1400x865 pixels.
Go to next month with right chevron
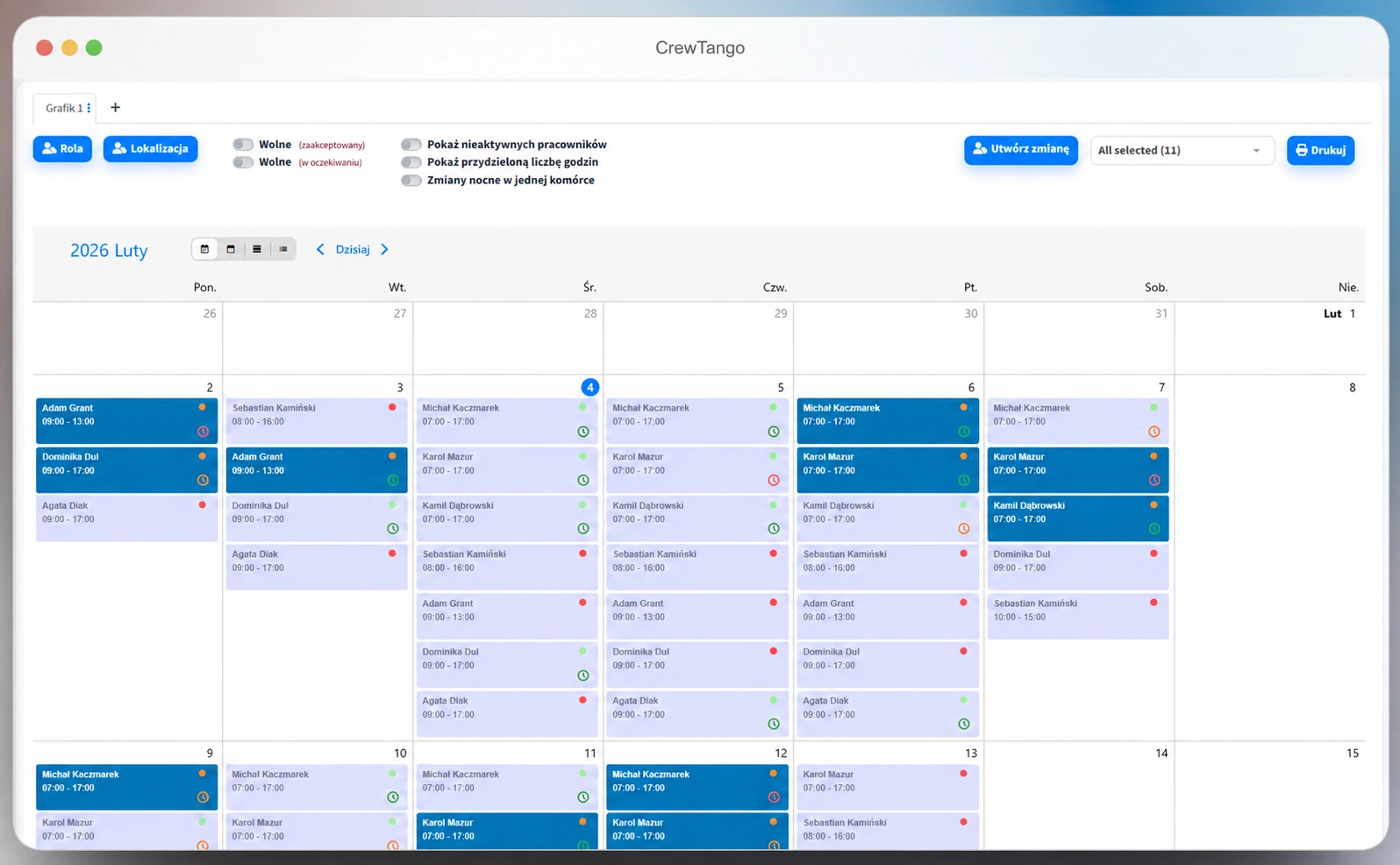click(x=384, y=249)
